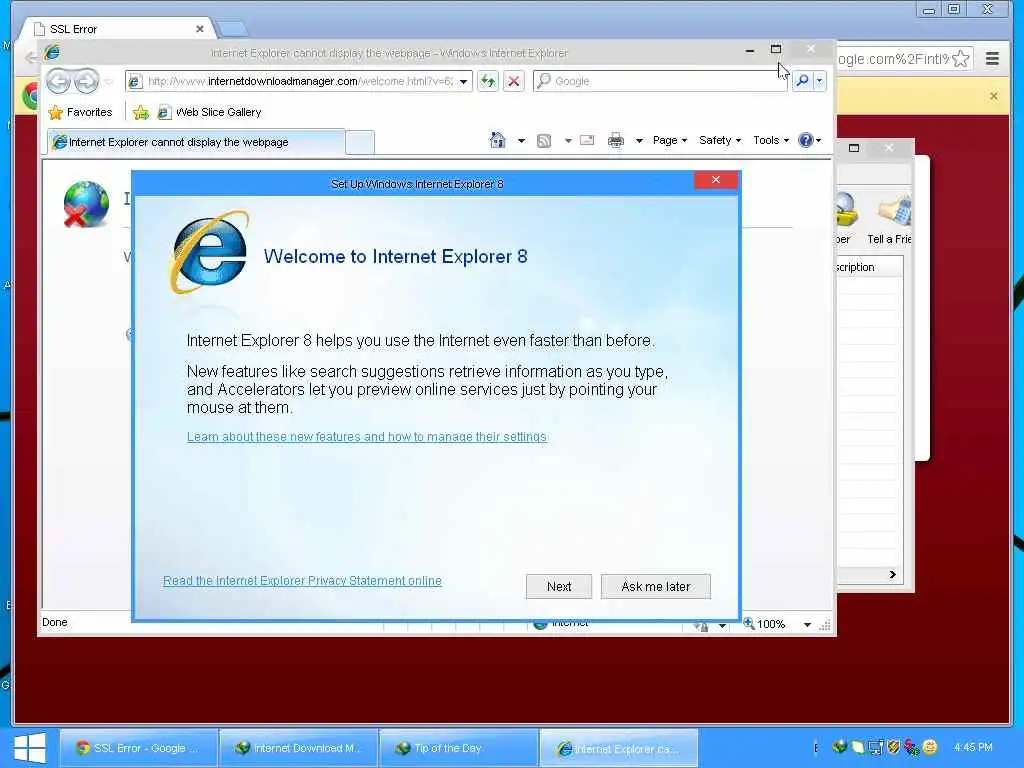Screen dimensions: 1024x768
Task: Click the zoom magnifier icon in status bar
Action: click(749, 624)
